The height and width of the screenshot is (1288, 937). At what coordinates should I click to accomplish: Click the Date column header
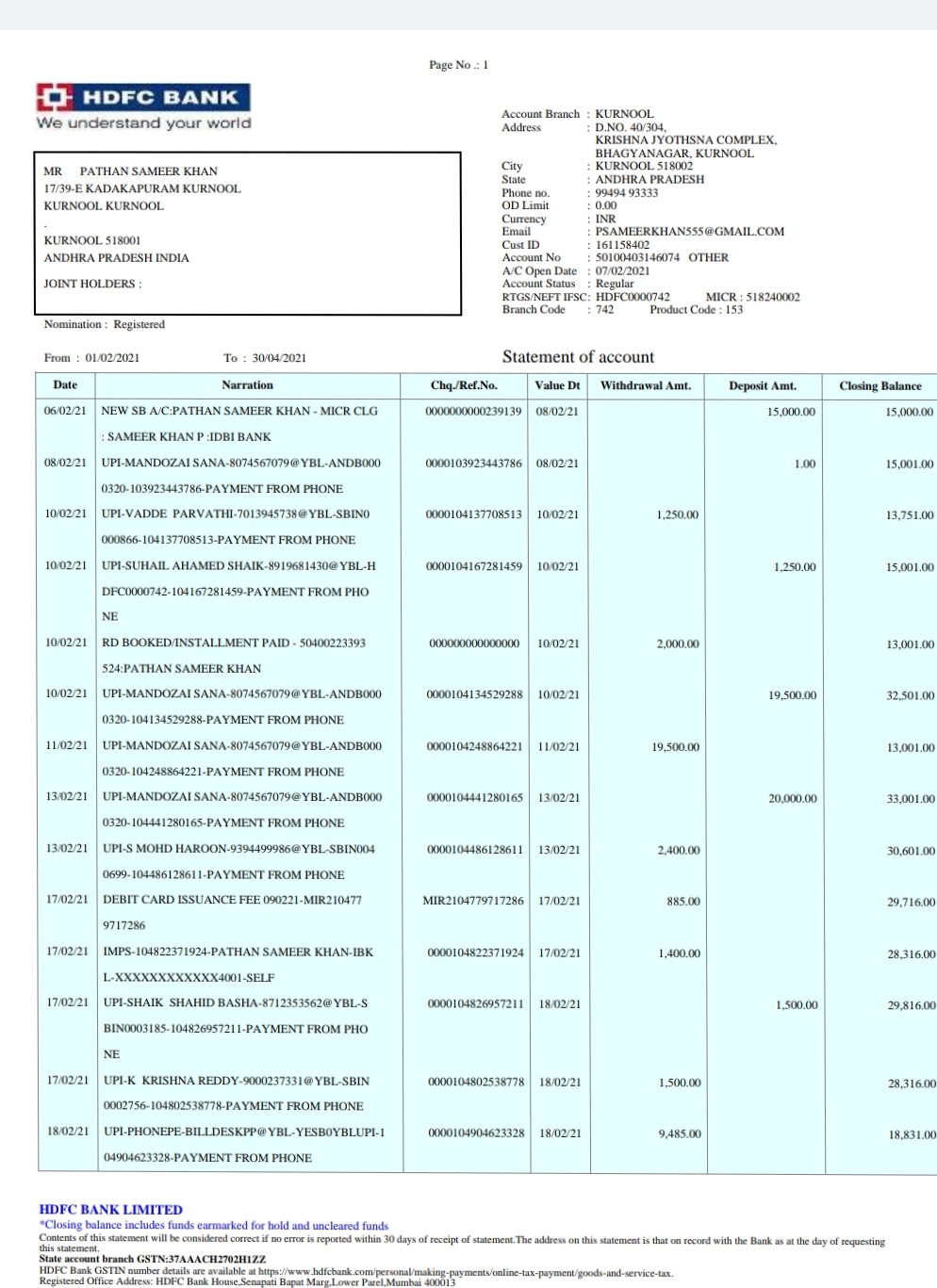pos(66,385)
